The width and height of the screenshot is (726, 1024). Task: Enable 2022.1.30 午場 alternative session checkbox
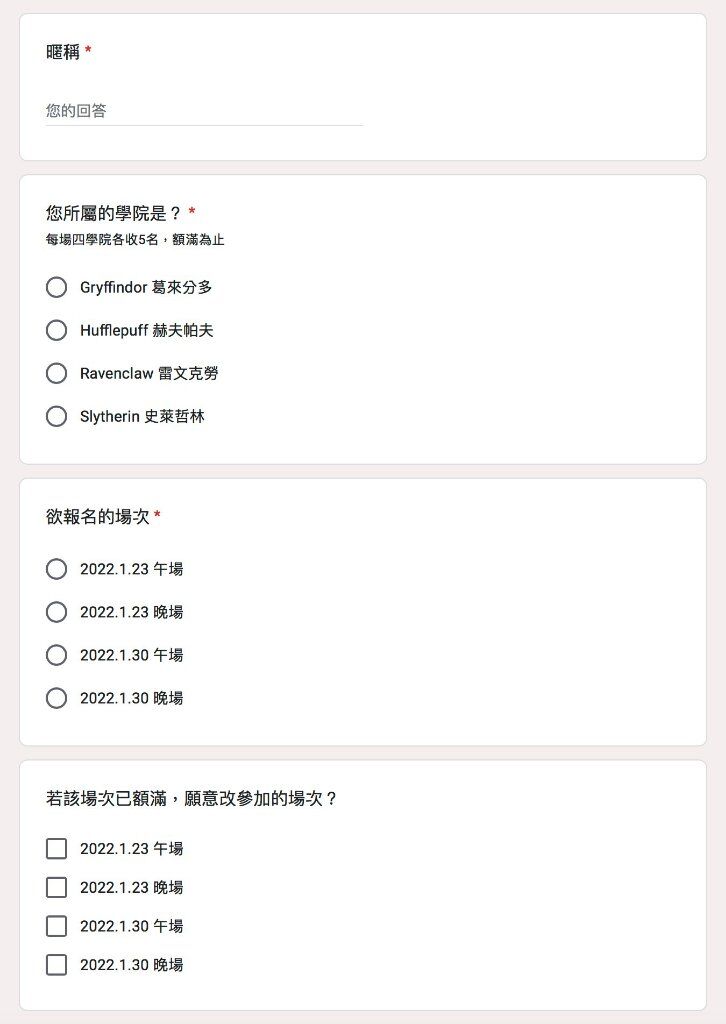tap(56, 926)
